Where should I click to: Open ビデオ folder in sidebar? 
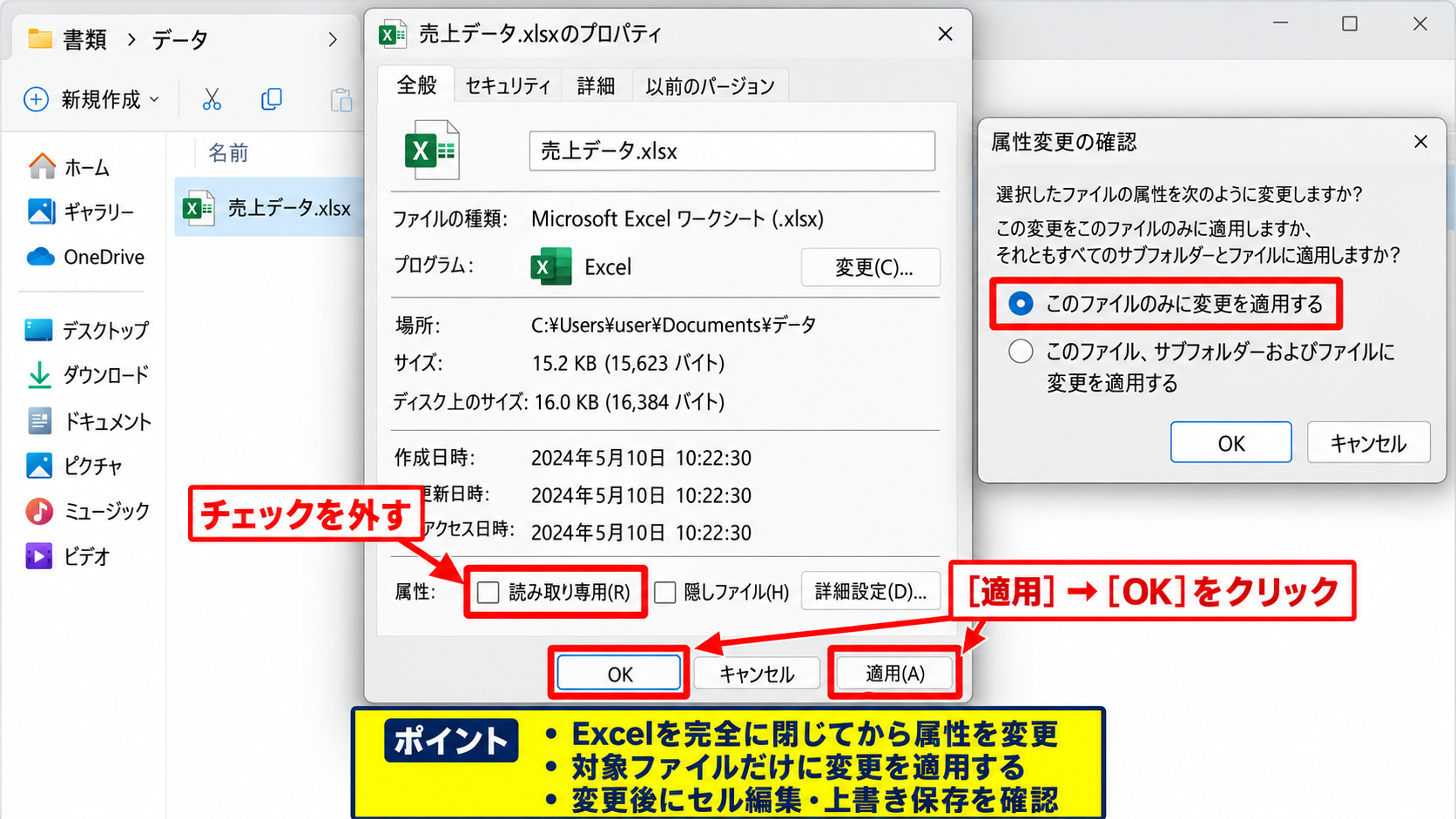[68, 556]
